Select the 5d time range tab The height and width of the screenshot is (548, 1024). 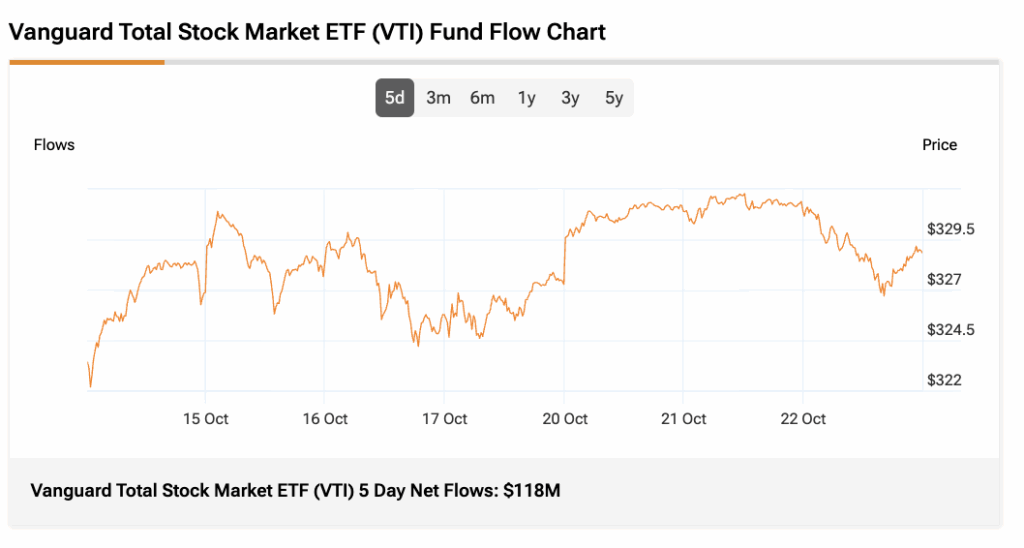point(395,98)
